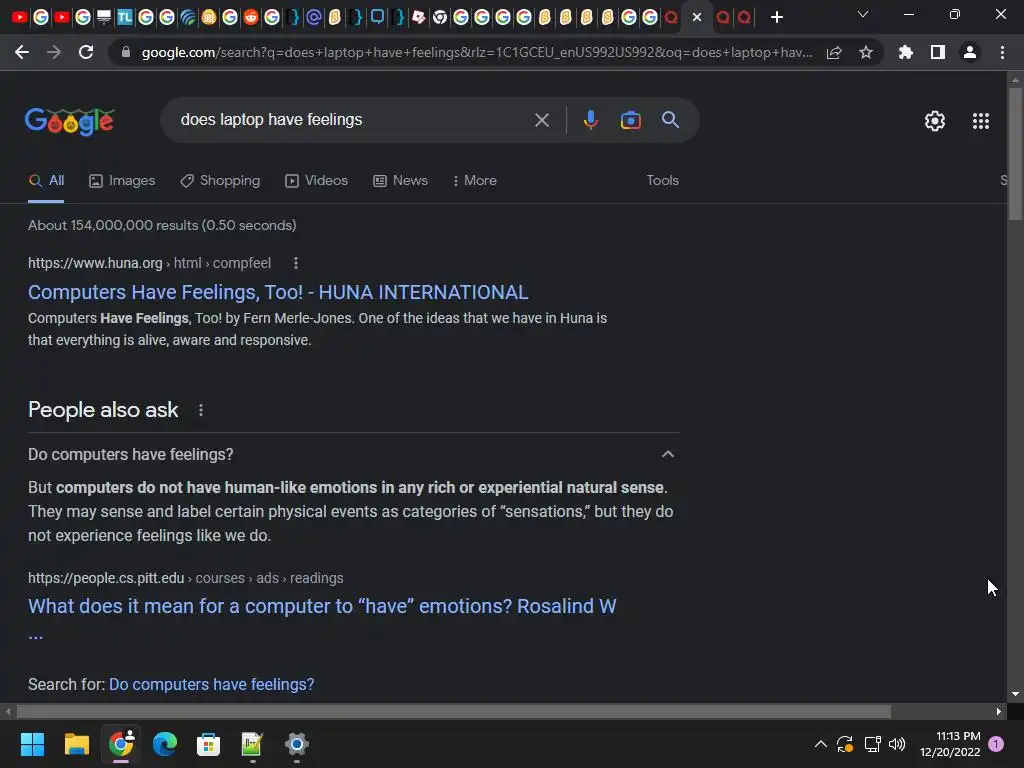Open People also ask options menu
Viewport: 1024px width, 768px height.
point(201,410)
